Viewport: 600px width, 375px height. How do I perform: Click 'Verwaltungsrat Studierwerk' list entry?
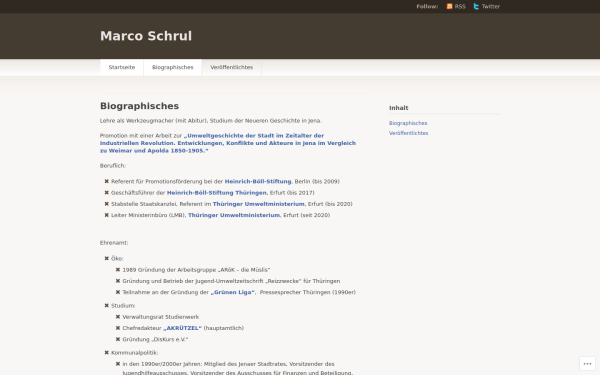(x=161, y=317)
